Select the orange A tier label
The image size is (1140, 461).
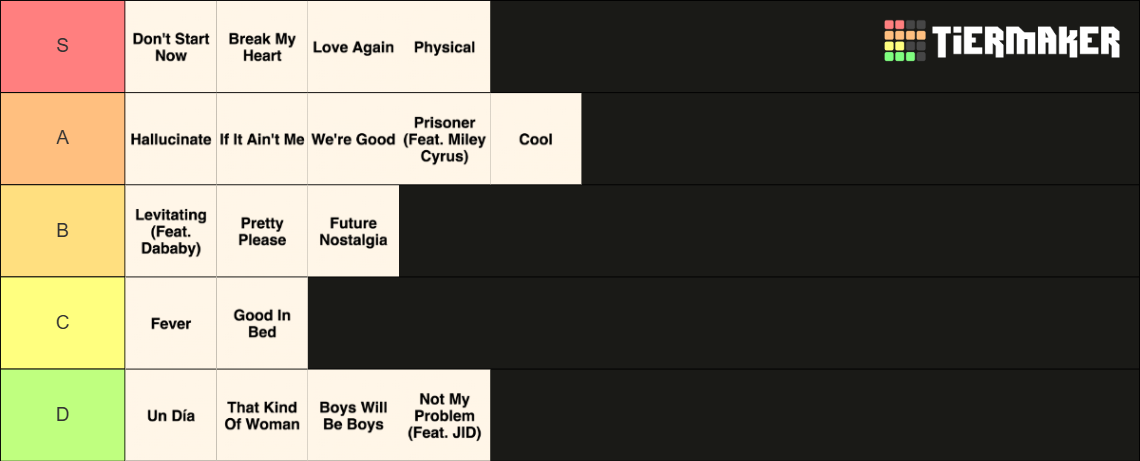tap(63, 138)
